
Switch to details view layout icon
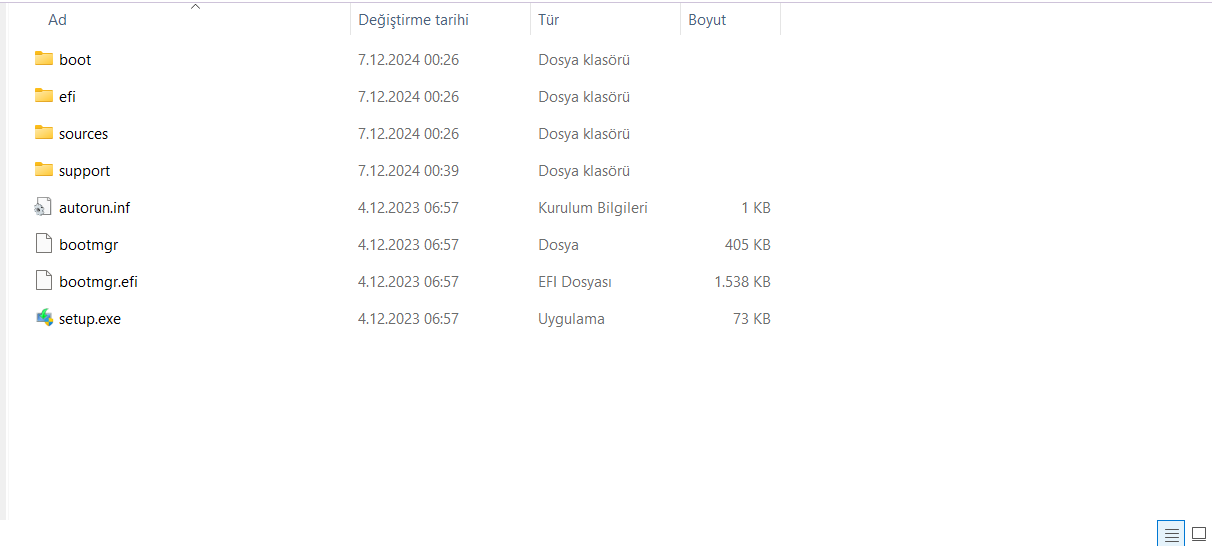point(1171,534)
